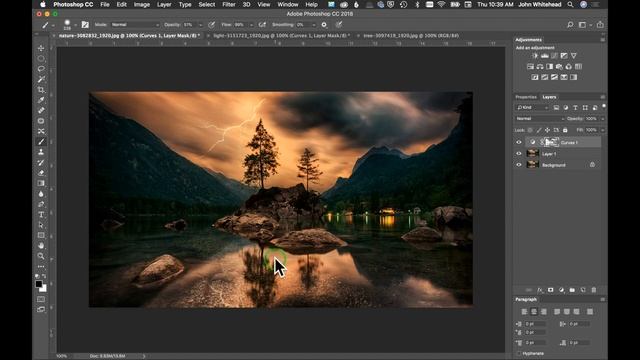
Task: Open Smoothing value dropdown
Action: pyautogui.click(x=313, y=25)
